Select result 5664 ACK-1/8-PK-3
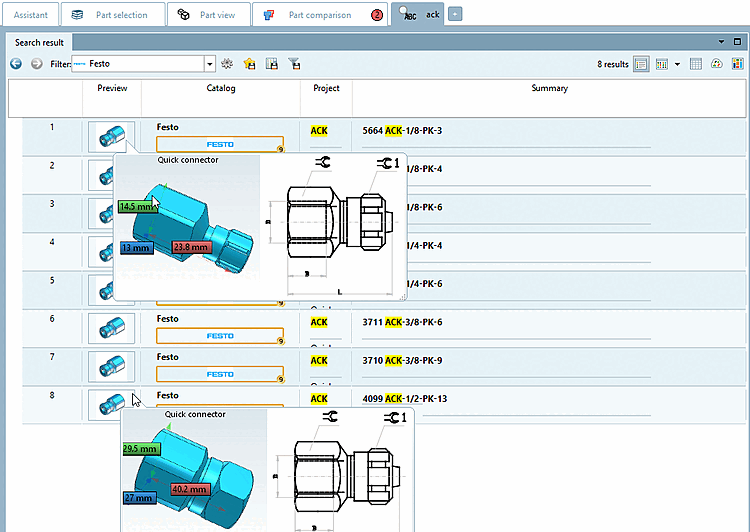Screen dimensions: 750x532 click(402, 131)
